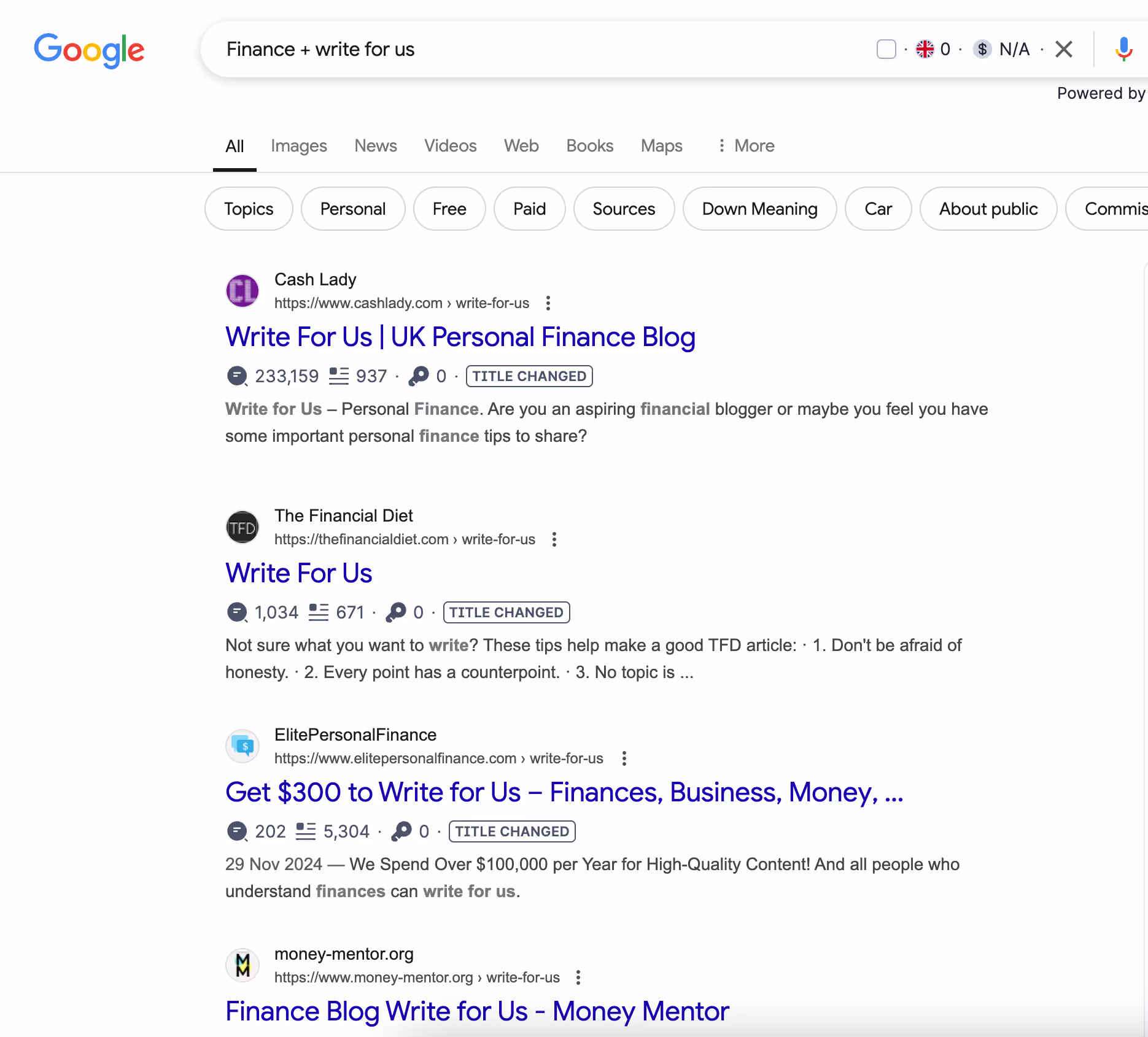1148x1037 pixels.
Task: Click the ElitePersonalFinance favicon
Action: coord(242,746)
